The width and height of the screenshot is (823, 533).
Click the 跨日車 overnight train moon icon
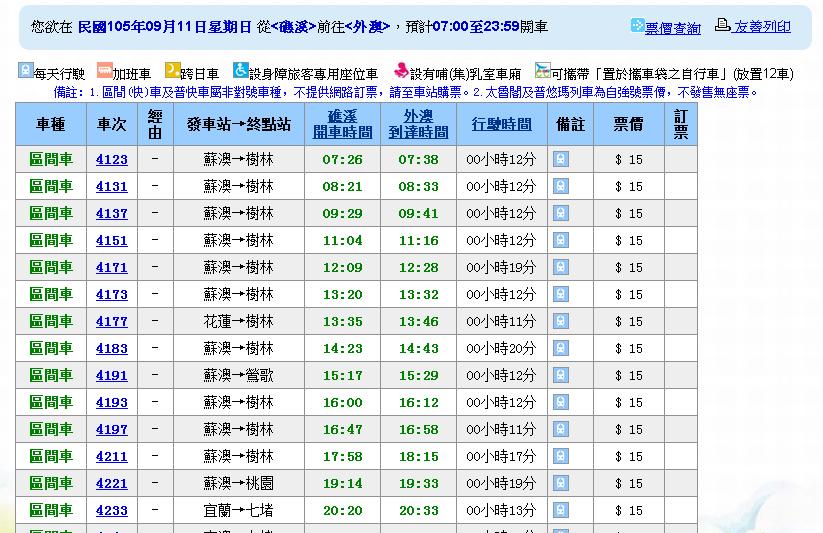click(172, 70)
